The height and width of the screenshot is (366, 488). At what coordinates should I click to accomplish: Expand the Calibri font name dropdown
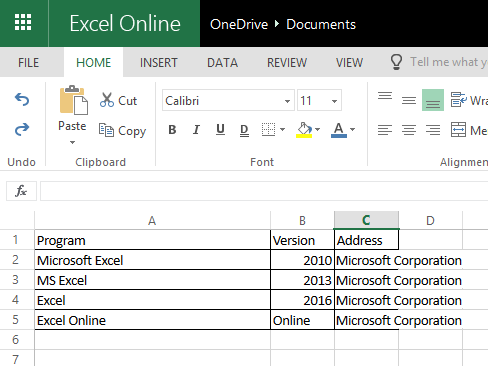pos(287,101)
